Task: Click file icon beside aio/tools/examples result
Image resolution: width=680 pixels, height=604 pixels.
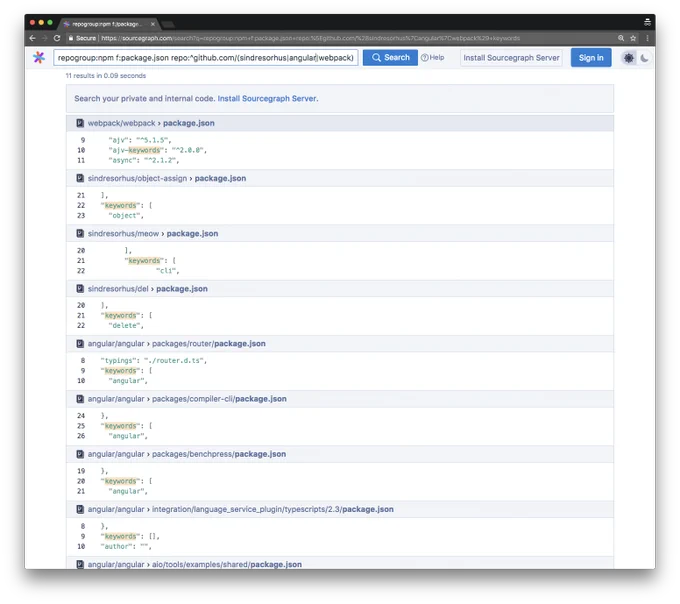Action: (80, 564)
